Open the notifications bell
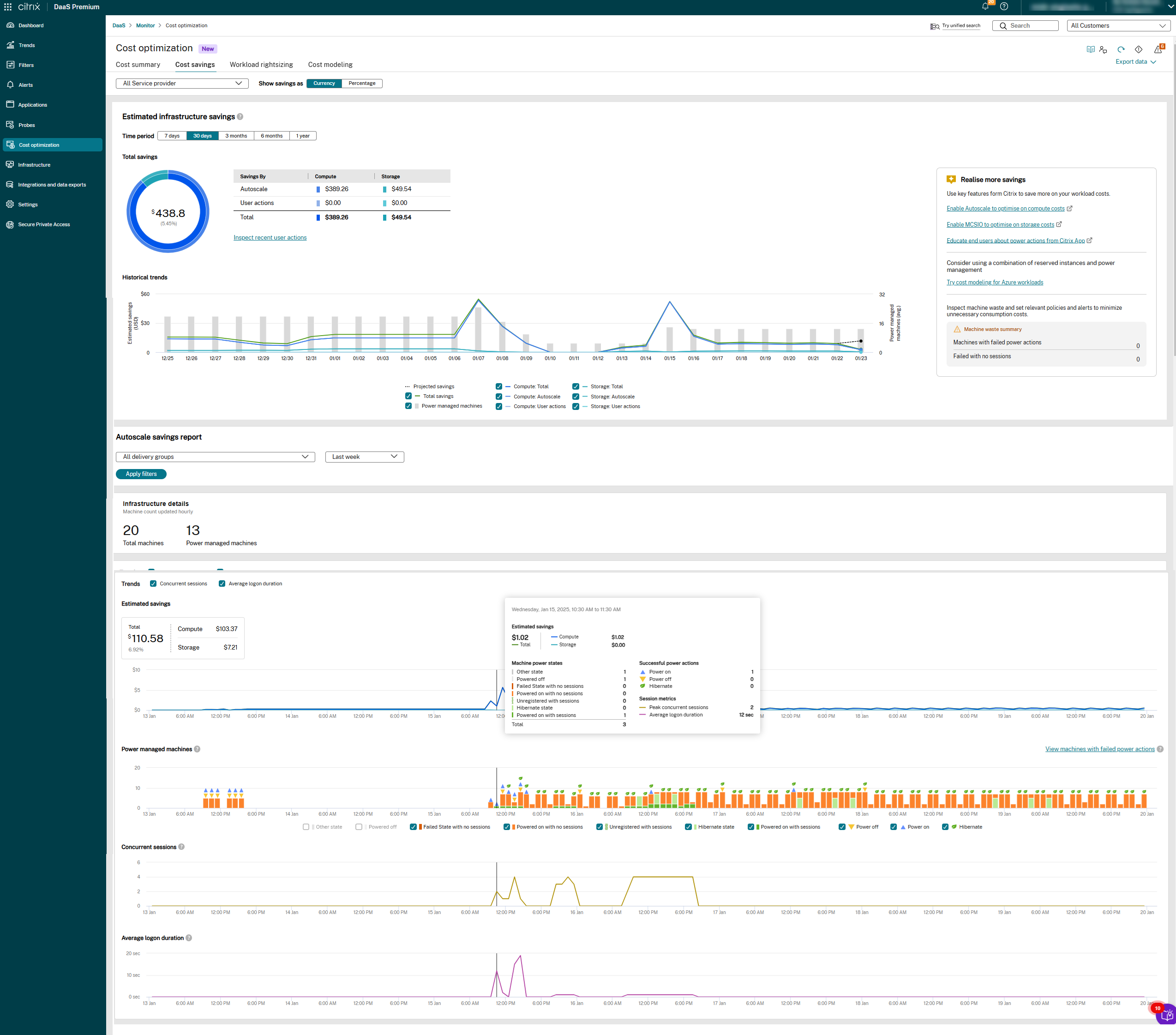 click(x=985, y=6)
